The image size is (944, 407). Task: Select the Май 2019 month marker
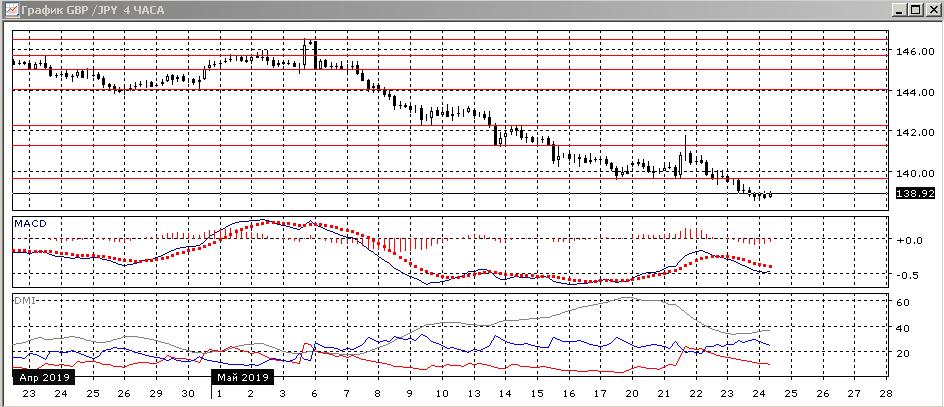(243, 378)
